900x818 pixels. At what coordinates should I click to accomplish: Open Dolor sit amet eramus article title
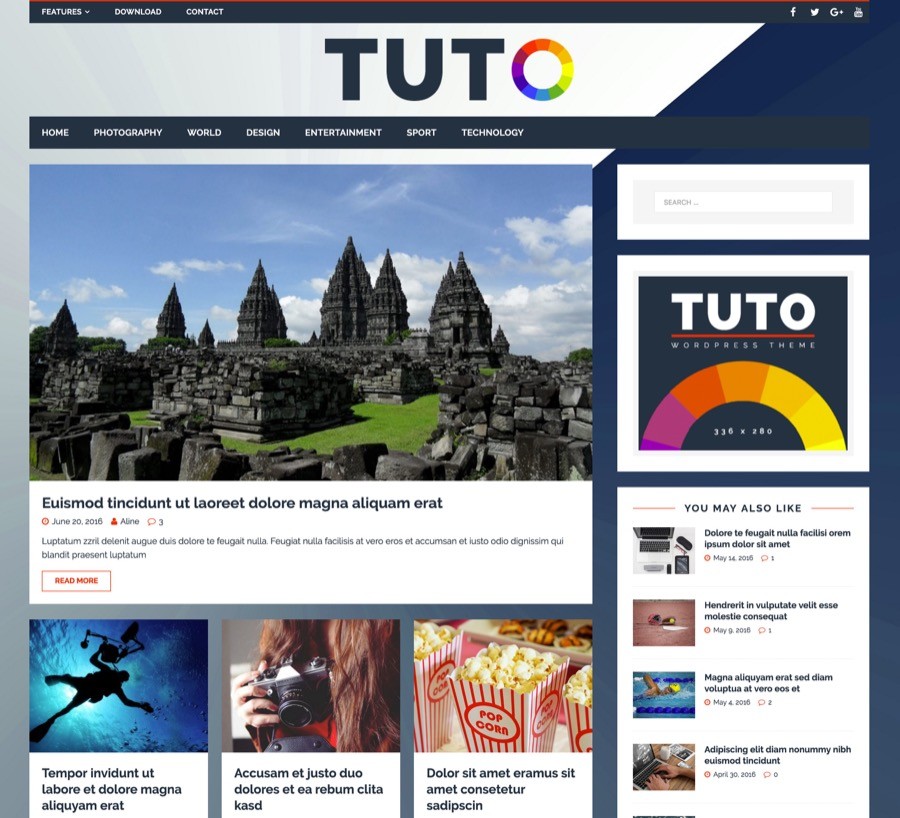[501, 789]
